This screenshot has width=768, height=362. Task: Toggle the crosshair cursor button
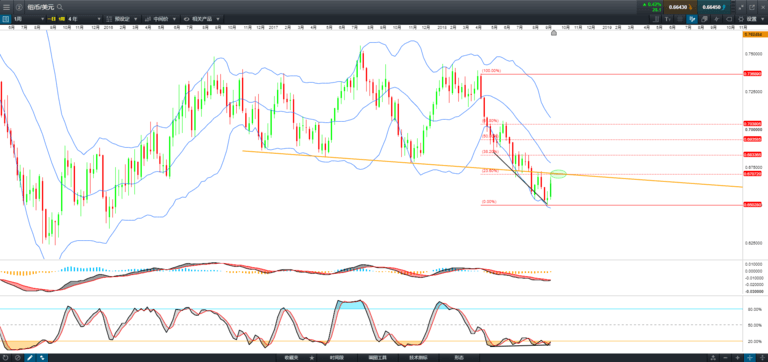tap(750, 358)
